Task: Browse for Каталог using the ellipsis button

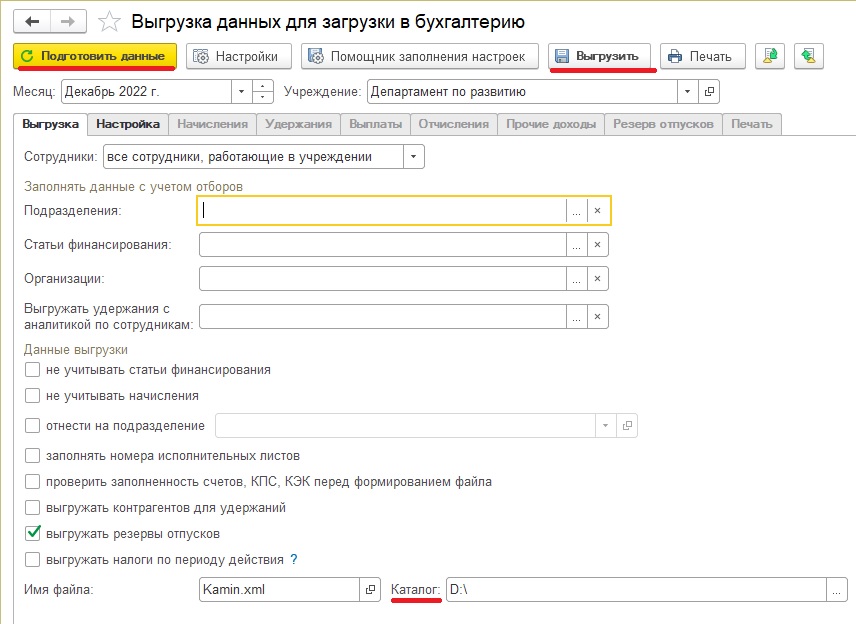Action: point(837,589)
